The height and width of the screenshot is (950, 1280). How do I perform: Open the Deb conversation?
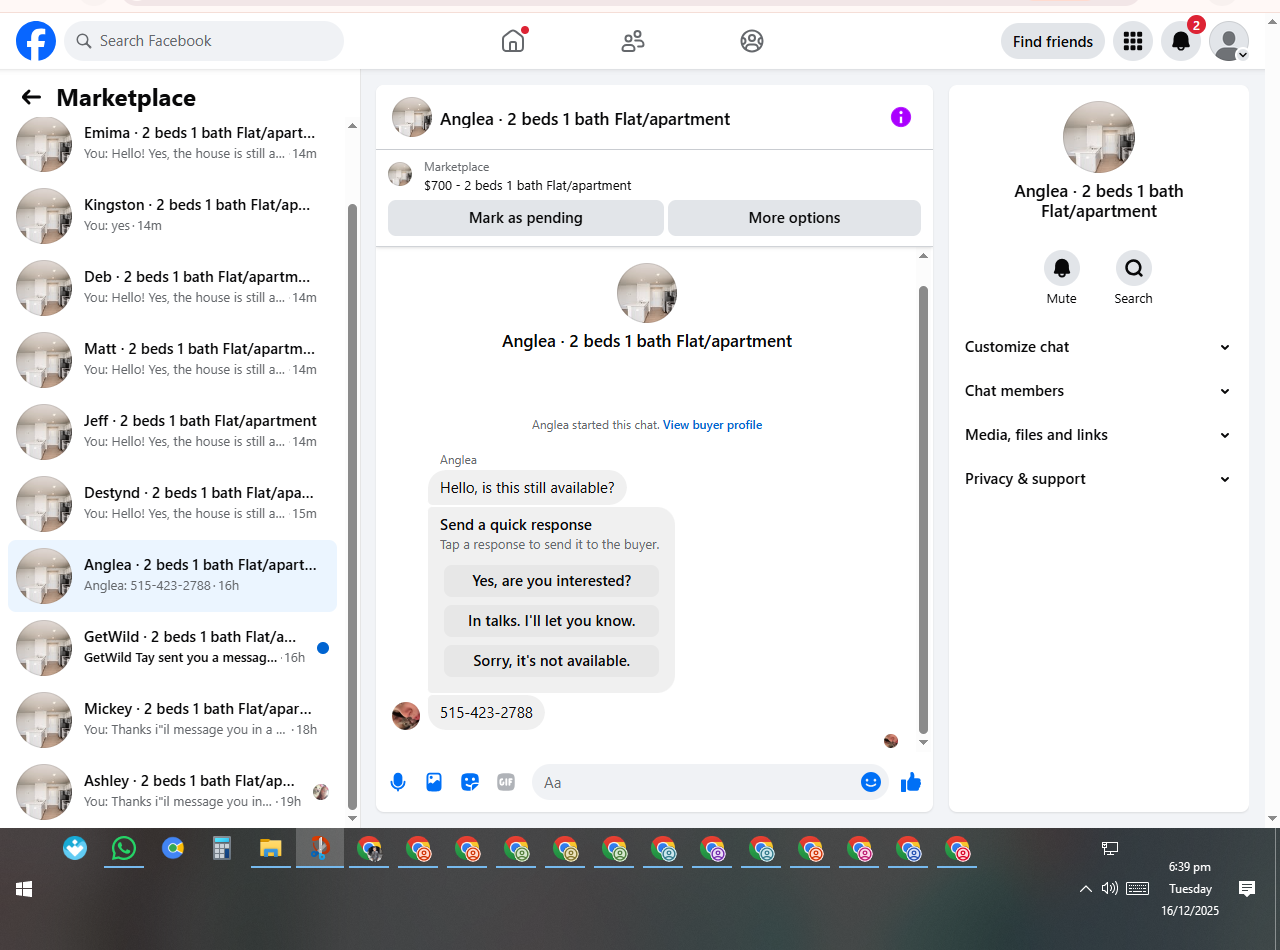point(172,288)
